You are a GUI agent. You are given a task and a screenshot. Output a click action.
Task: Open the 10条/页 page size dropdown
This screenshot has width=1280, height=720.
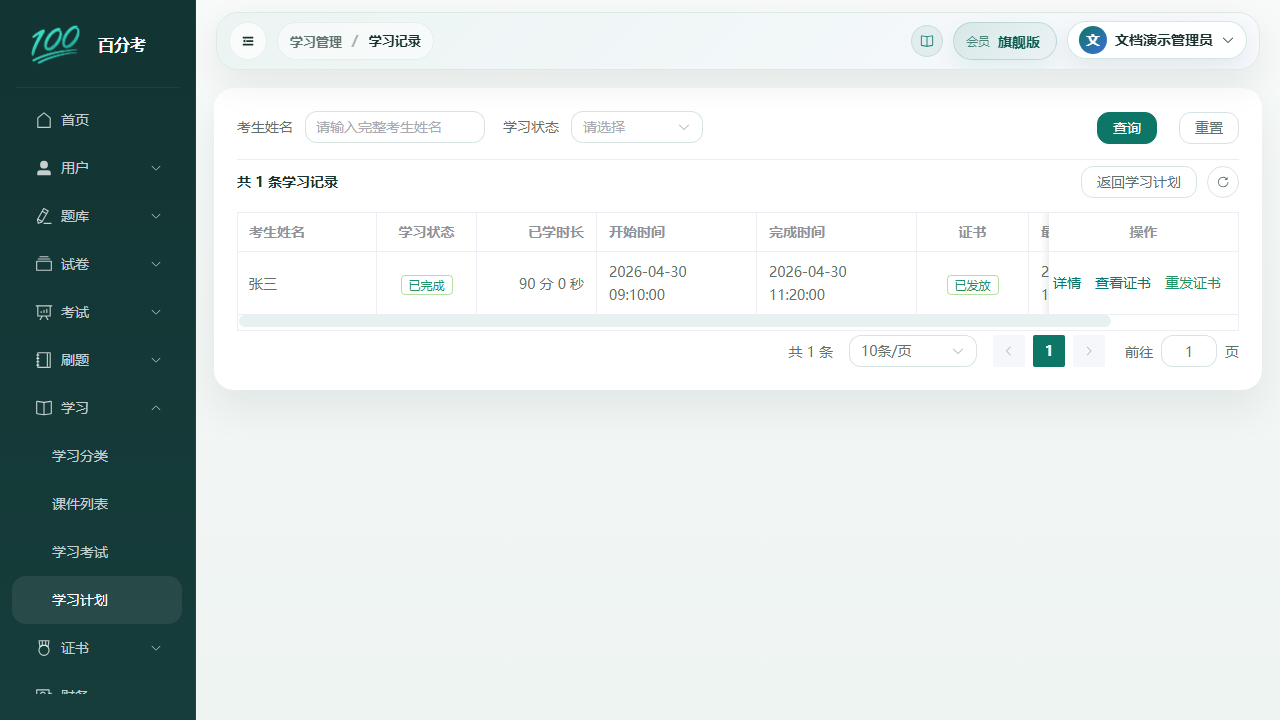click(x=913, y=351)
